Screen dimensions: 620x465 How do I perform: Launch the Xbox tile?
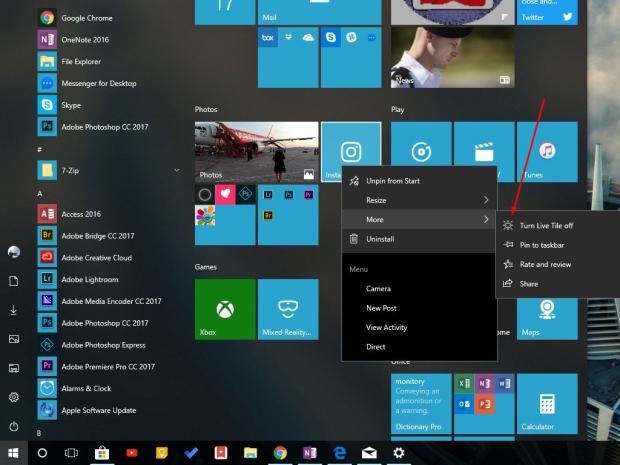[225, 309]
